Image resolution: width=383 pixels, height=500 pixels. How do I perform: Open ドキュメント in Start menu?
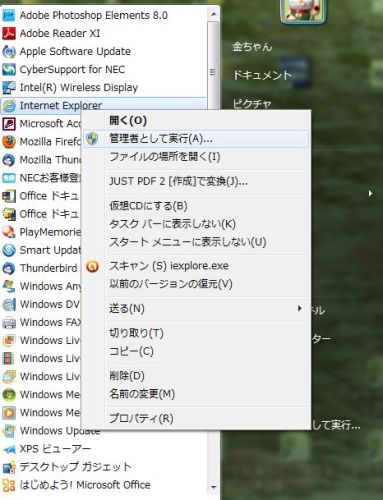coord(262,75)
